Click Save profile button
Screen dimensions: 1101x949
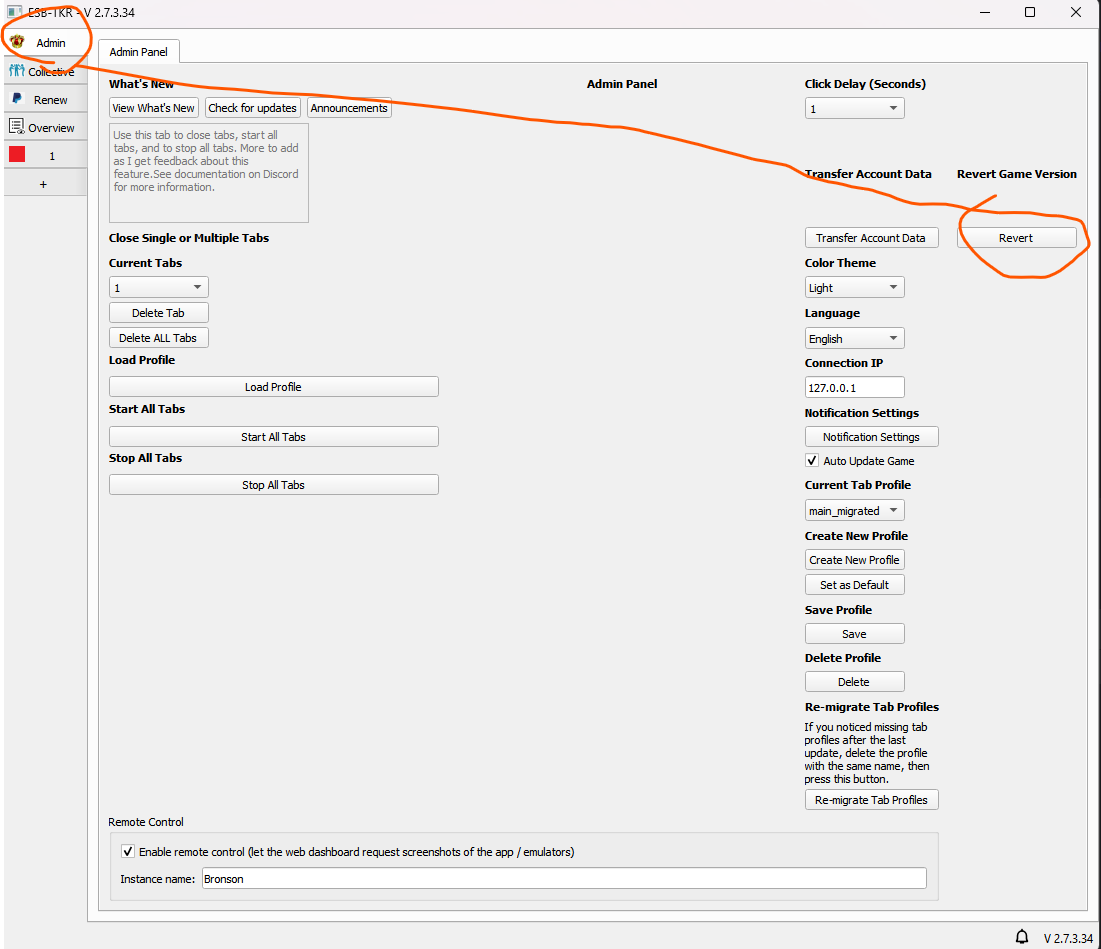tap(854, 634)
